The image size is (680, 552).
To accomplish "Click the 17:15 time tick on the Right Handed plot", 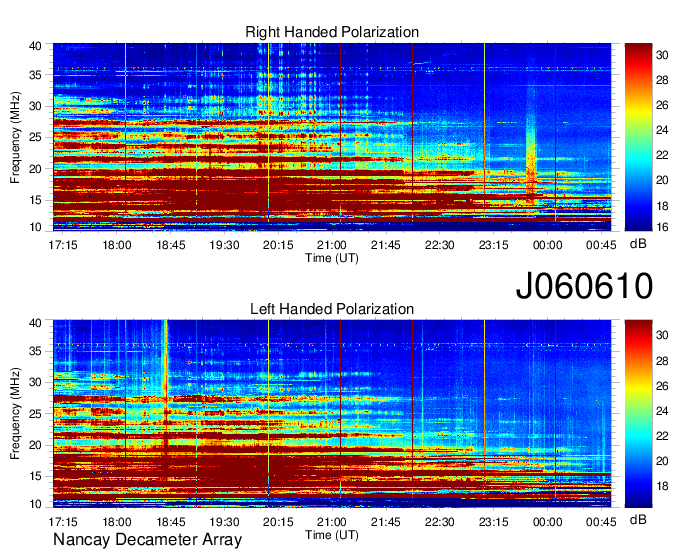I will (x=63, y=245).
